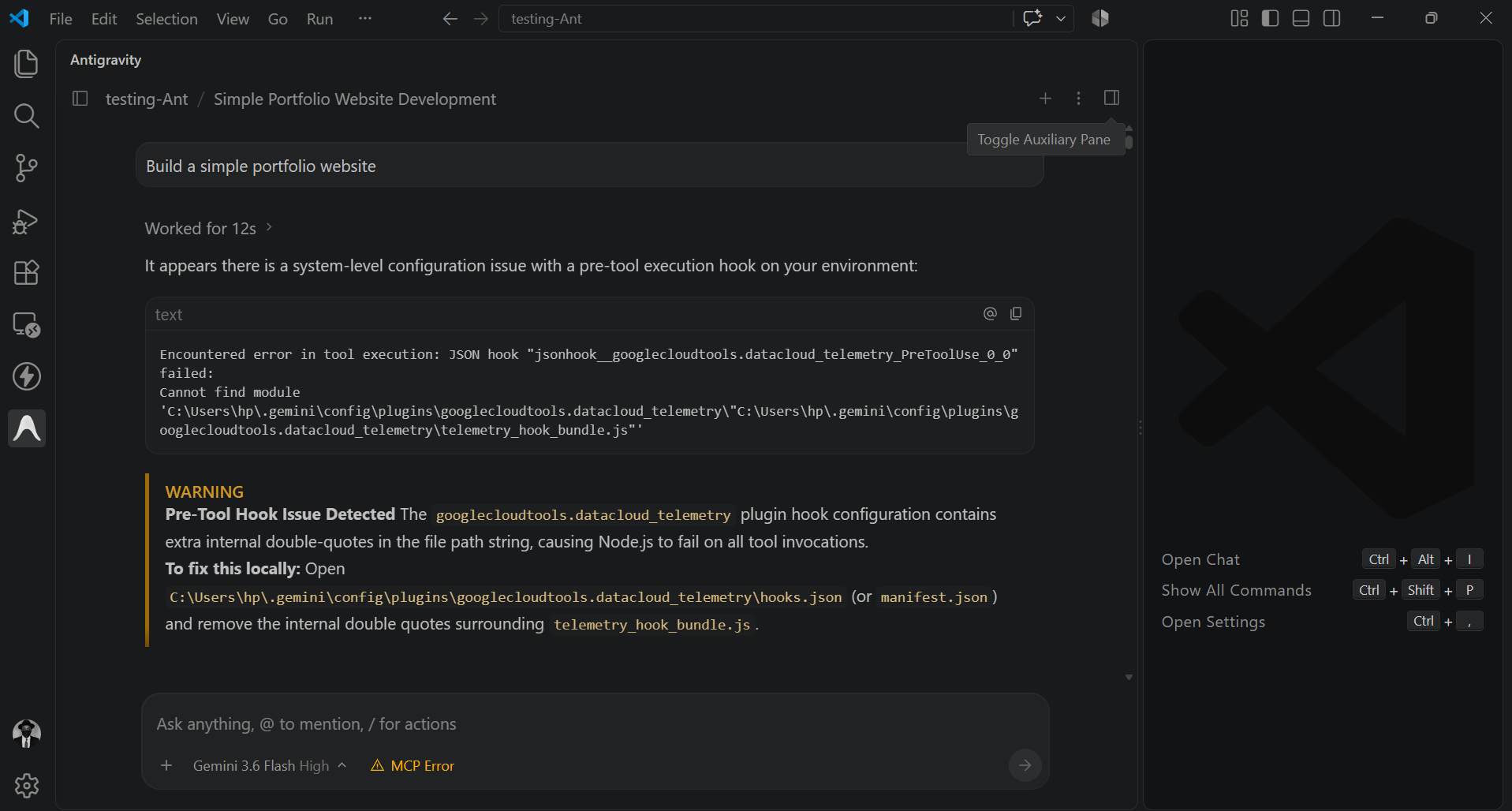Open the Run and Debug view
Viewport: 1512px width, 811px height.
26,221
